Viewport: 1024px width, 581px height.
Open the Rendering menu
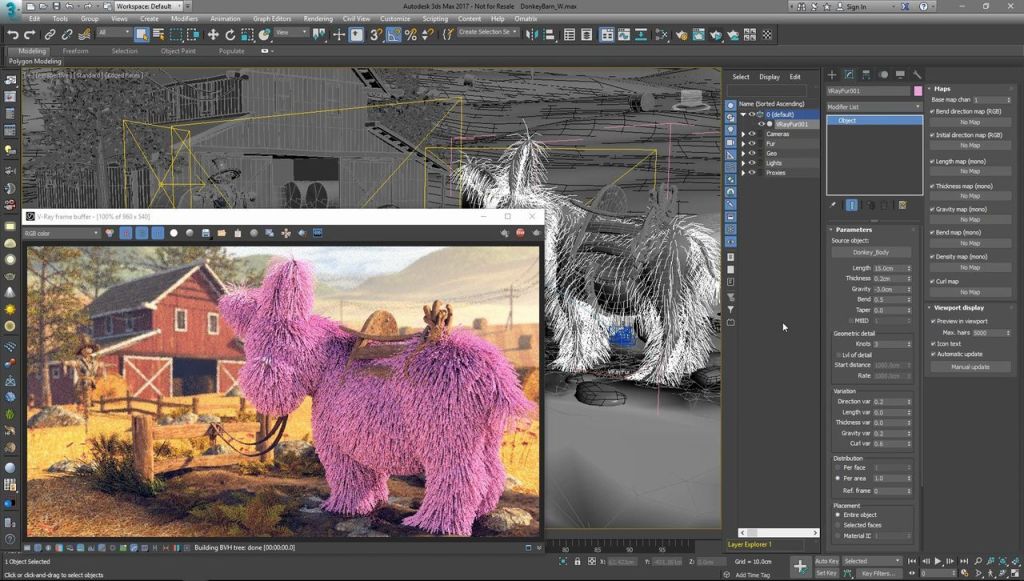pyautogui.click(x=318, y=19)
